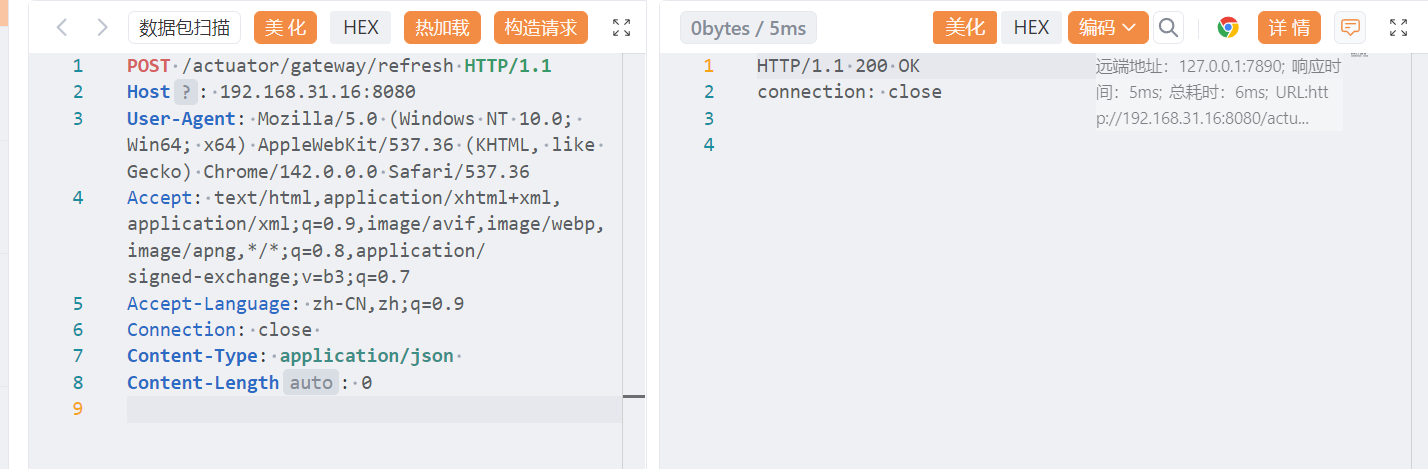Click the request editor scrollbar marker
The image size is (1428, 469).
[x=634, y=396]
